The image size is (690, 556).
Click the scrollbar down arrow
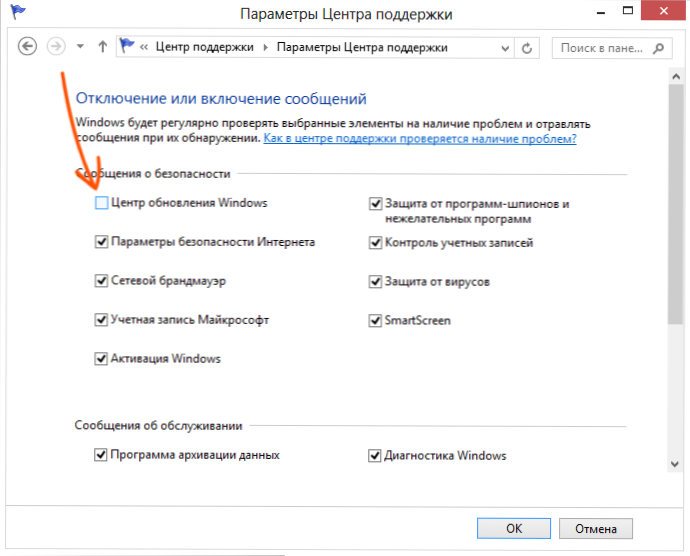pyautogui.click(x=675, y=464)
